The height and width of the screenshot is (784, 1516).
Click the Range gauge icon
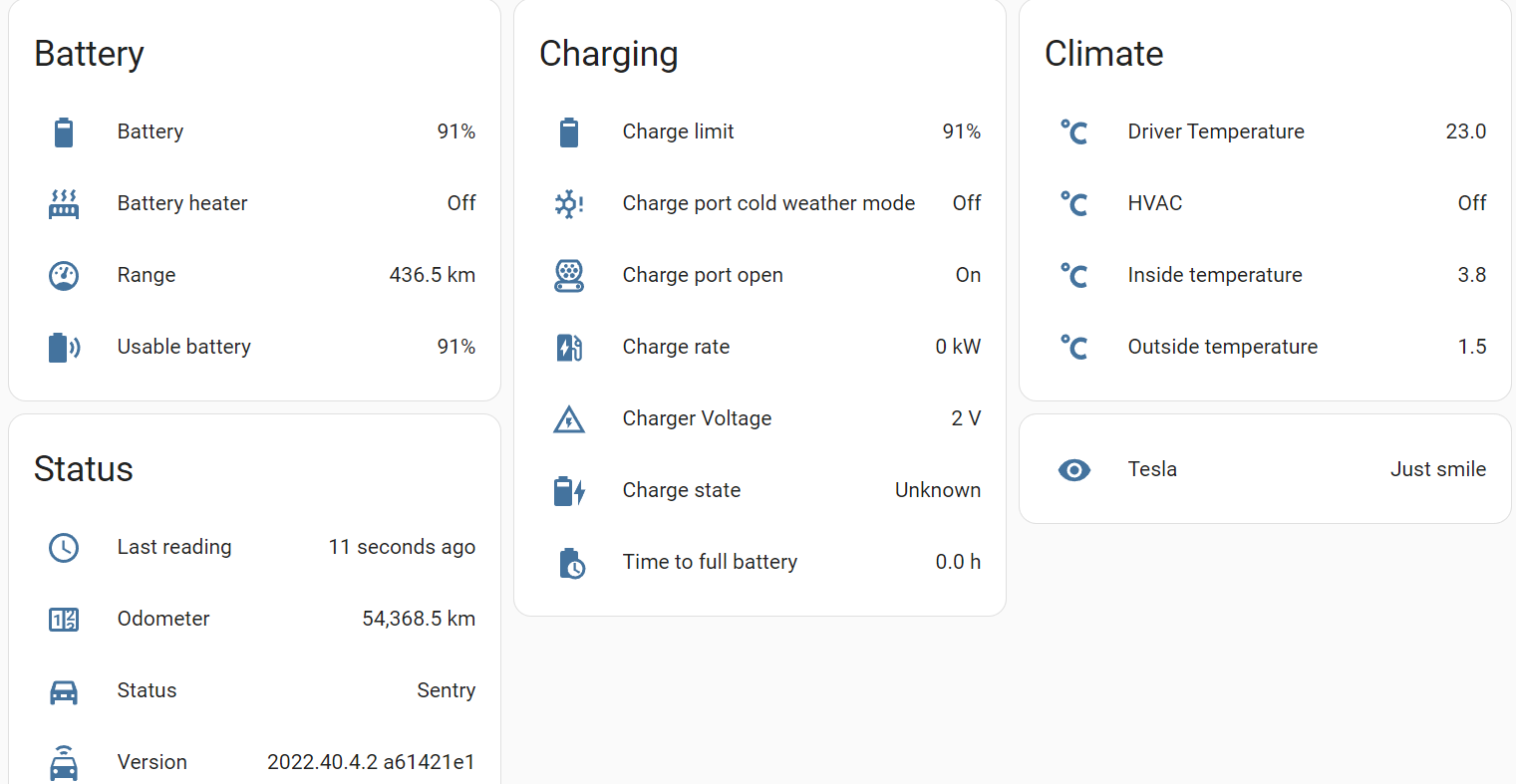[64, 275]
